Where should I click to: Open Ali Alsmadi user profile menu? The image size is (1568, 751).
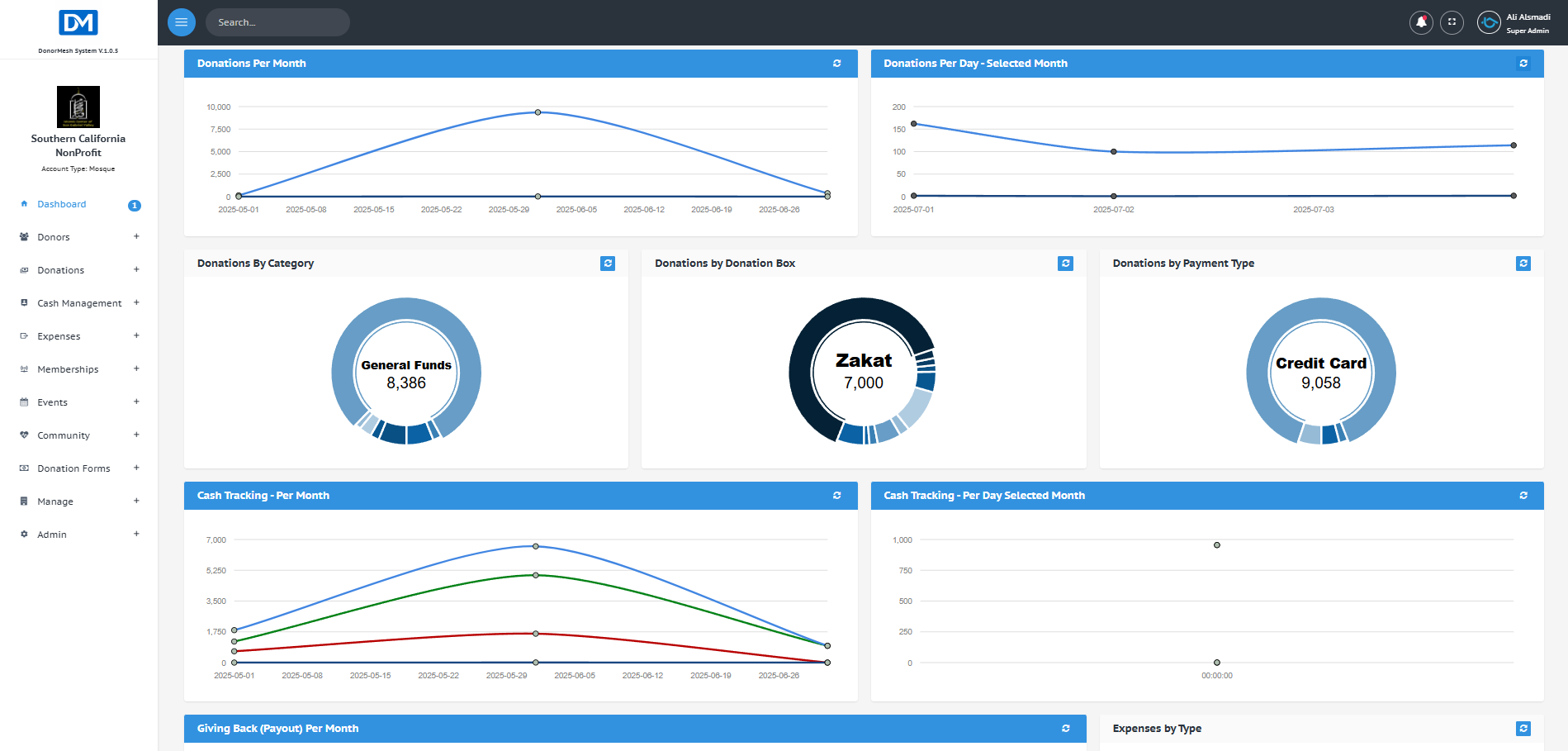pyautogui.click(x=1514, y=23)
